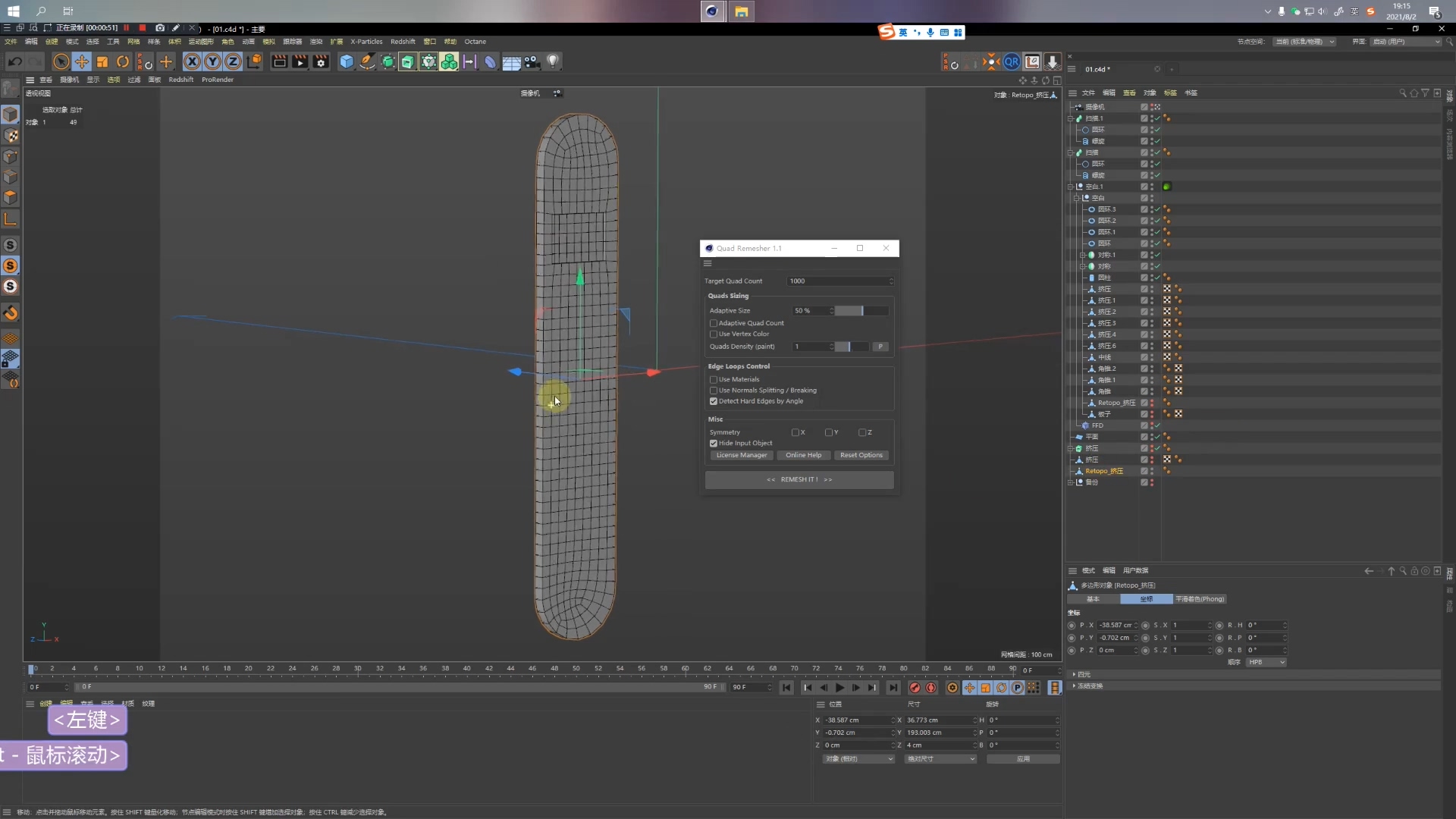Enable Symmetry X checkbox
Image resolution: width=1456 pixels, height=819 pixels.
pyautogui.click(x=795, y=432)
